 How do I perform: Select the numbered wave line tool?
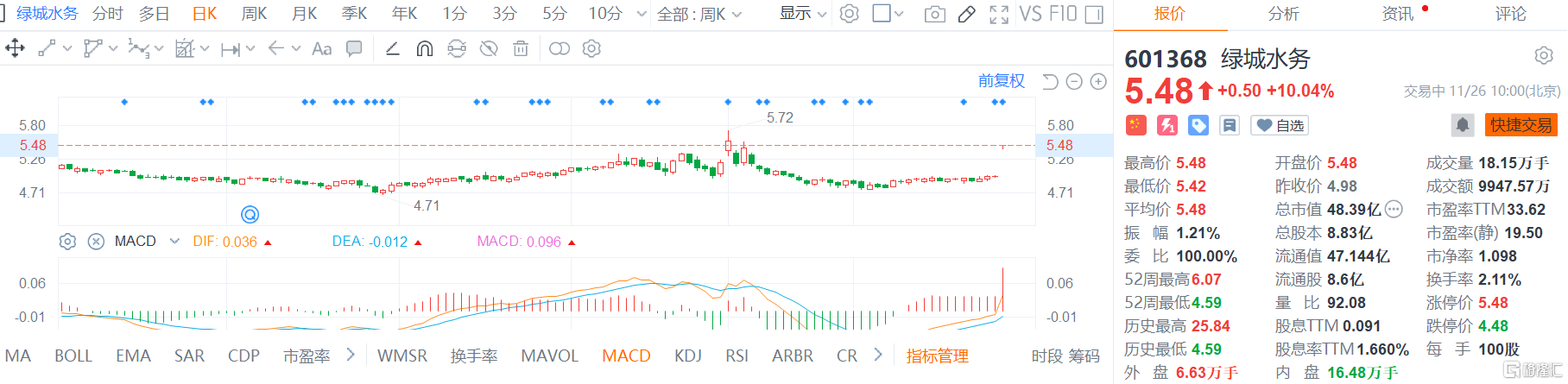coord(138,48)
